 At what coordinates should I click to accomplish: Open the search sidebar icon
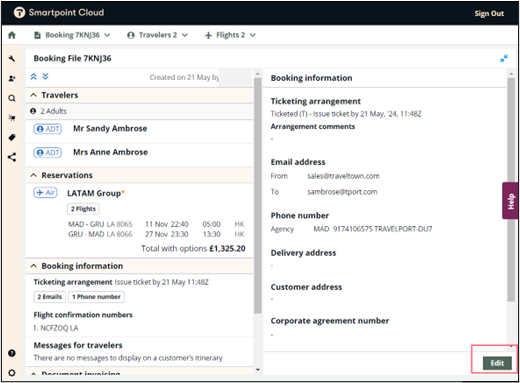(x=12, y=98)
